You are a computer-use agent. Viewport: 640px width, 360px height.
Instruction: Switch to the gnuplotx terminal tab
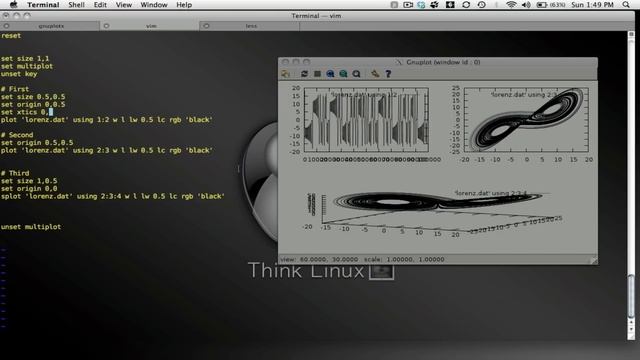tap(50, 26)
